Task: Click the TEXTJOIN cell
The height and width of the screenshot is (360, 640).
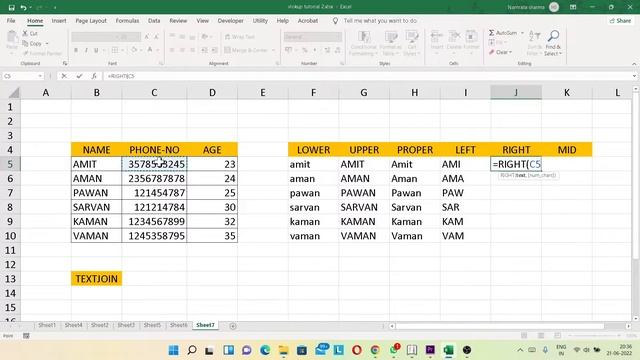Action: pos(96,279)
